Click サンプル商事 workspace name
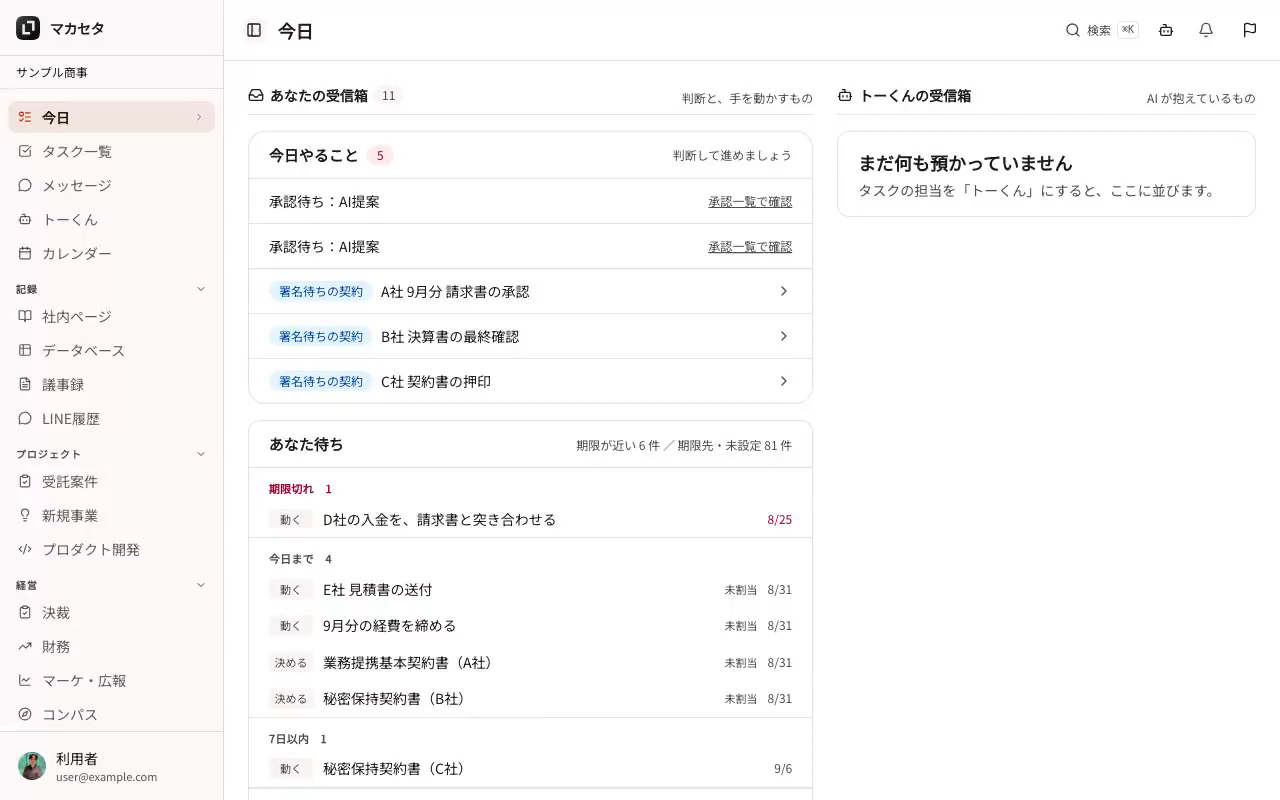1280x800 pixels. (x=52, y=72)
